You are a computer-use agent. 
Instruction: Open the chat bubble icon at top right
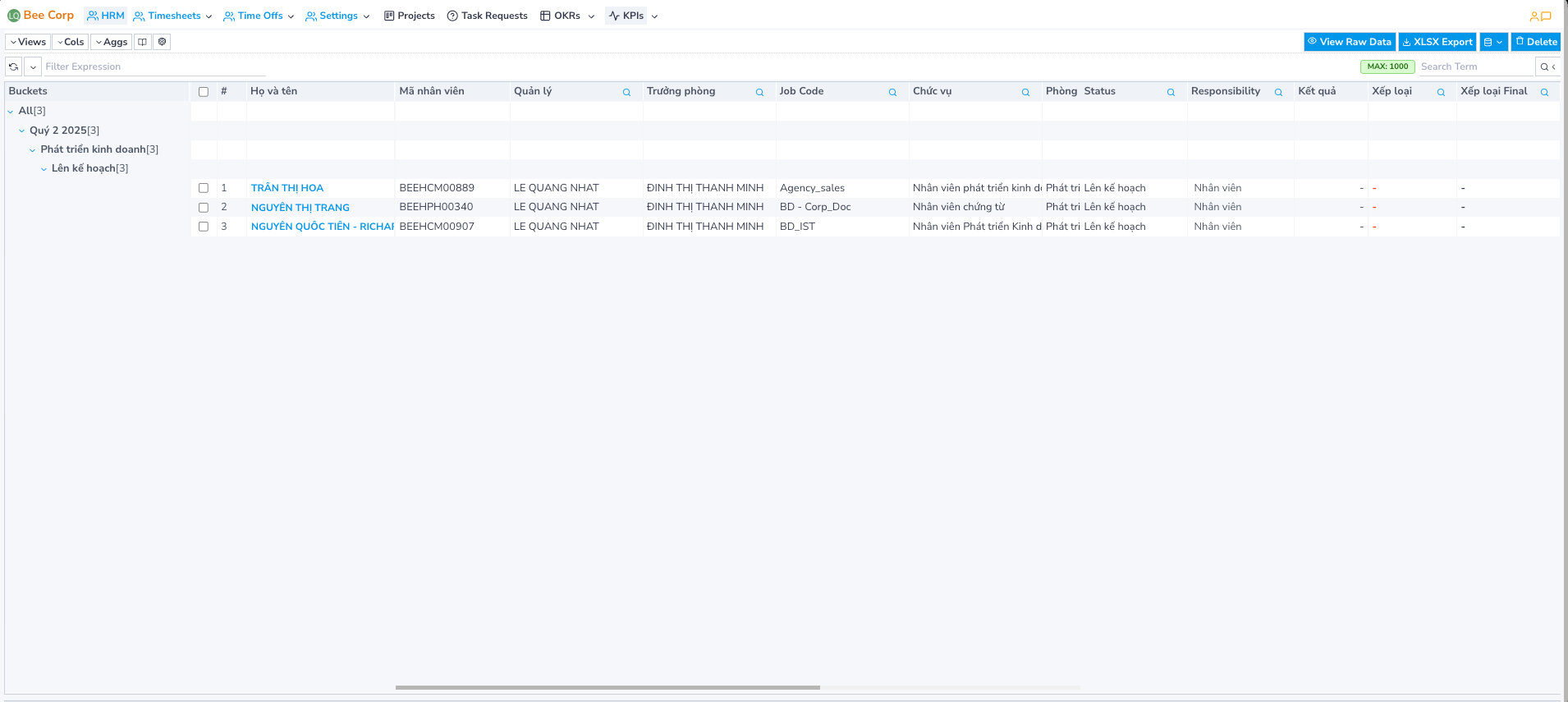[1546, 16]
